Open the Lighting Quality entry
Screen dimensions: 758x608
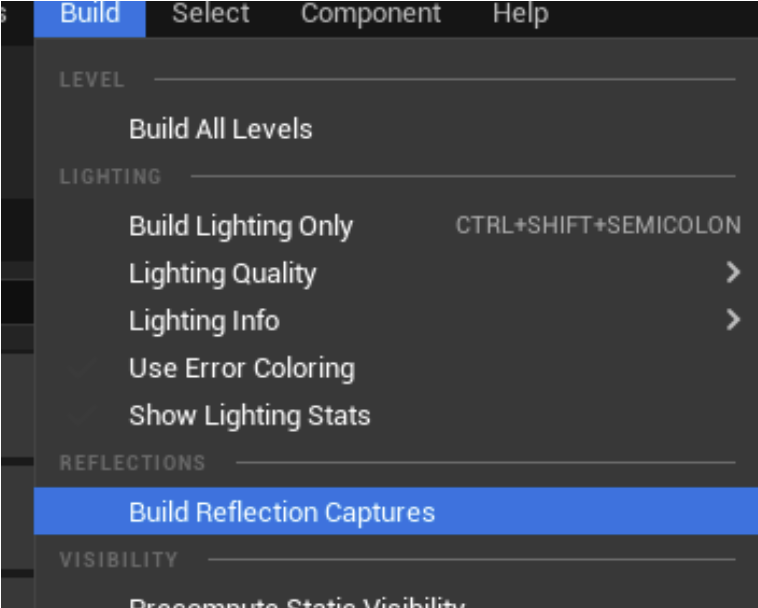(222, 273)
